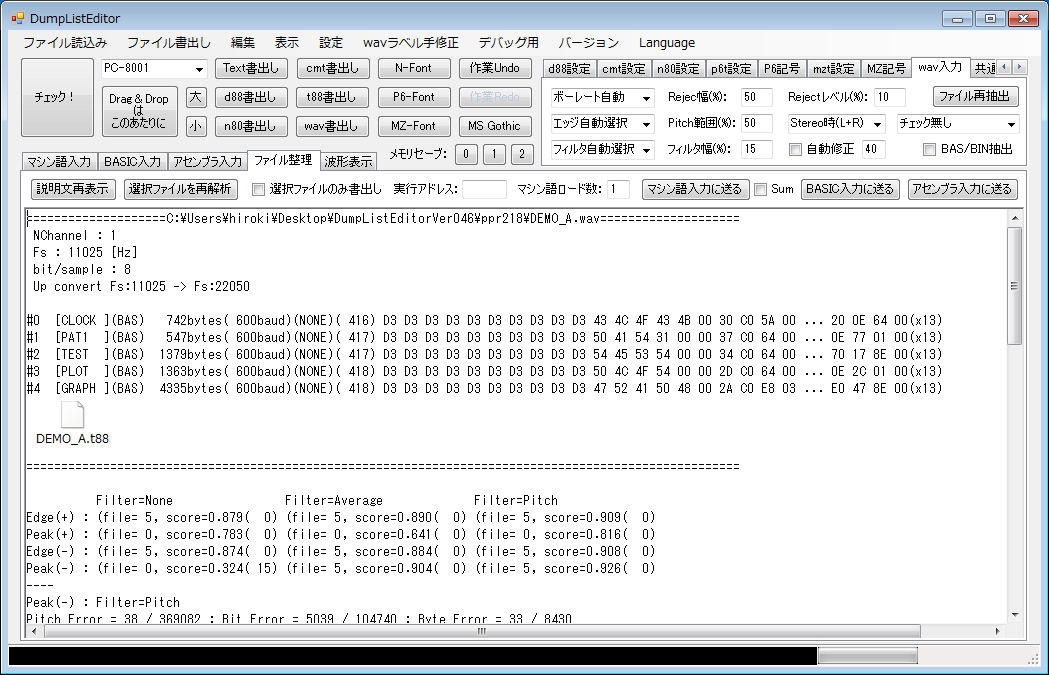Select the n80設定 tab
This screenshot has width=1049, height=675.
678,69
